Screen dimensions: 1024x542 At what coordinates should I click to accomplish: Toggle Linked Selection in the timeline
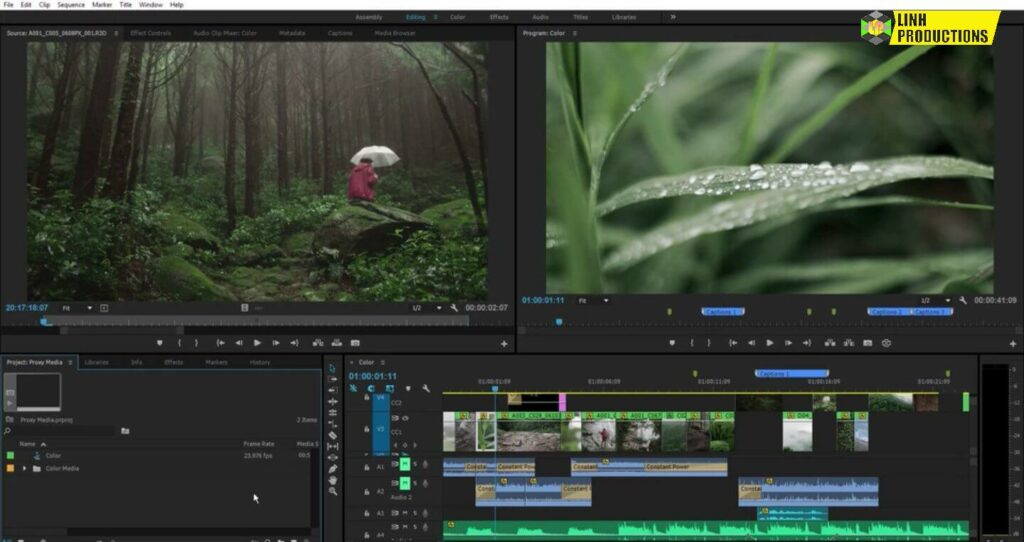coord(389,389)
